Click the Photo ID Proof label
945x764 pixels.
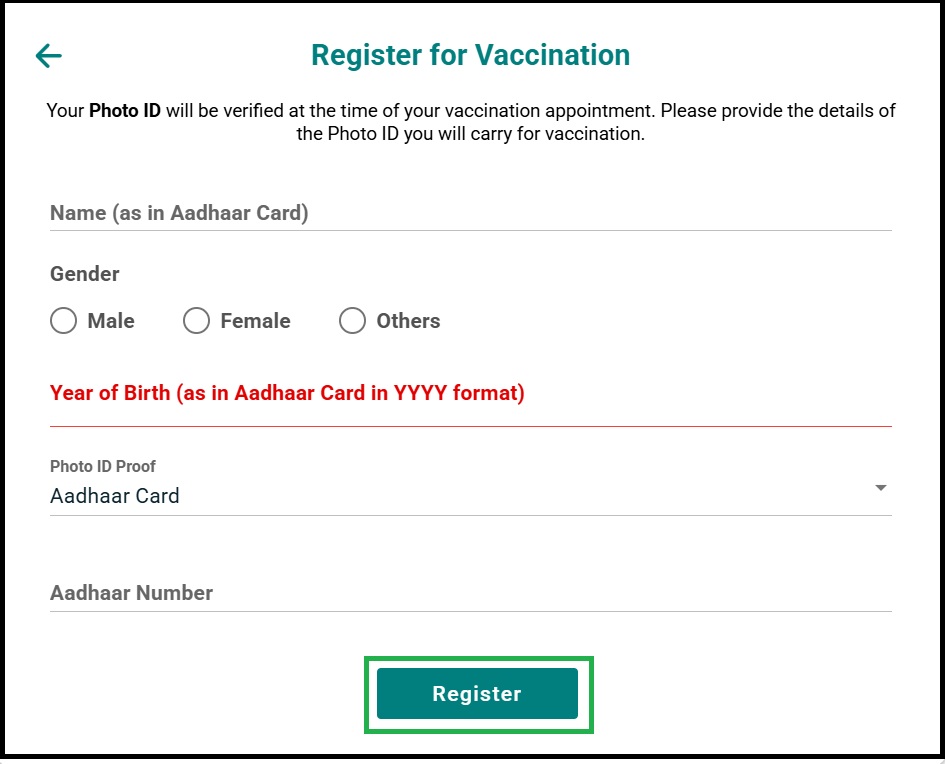click(x=103, y=466)
